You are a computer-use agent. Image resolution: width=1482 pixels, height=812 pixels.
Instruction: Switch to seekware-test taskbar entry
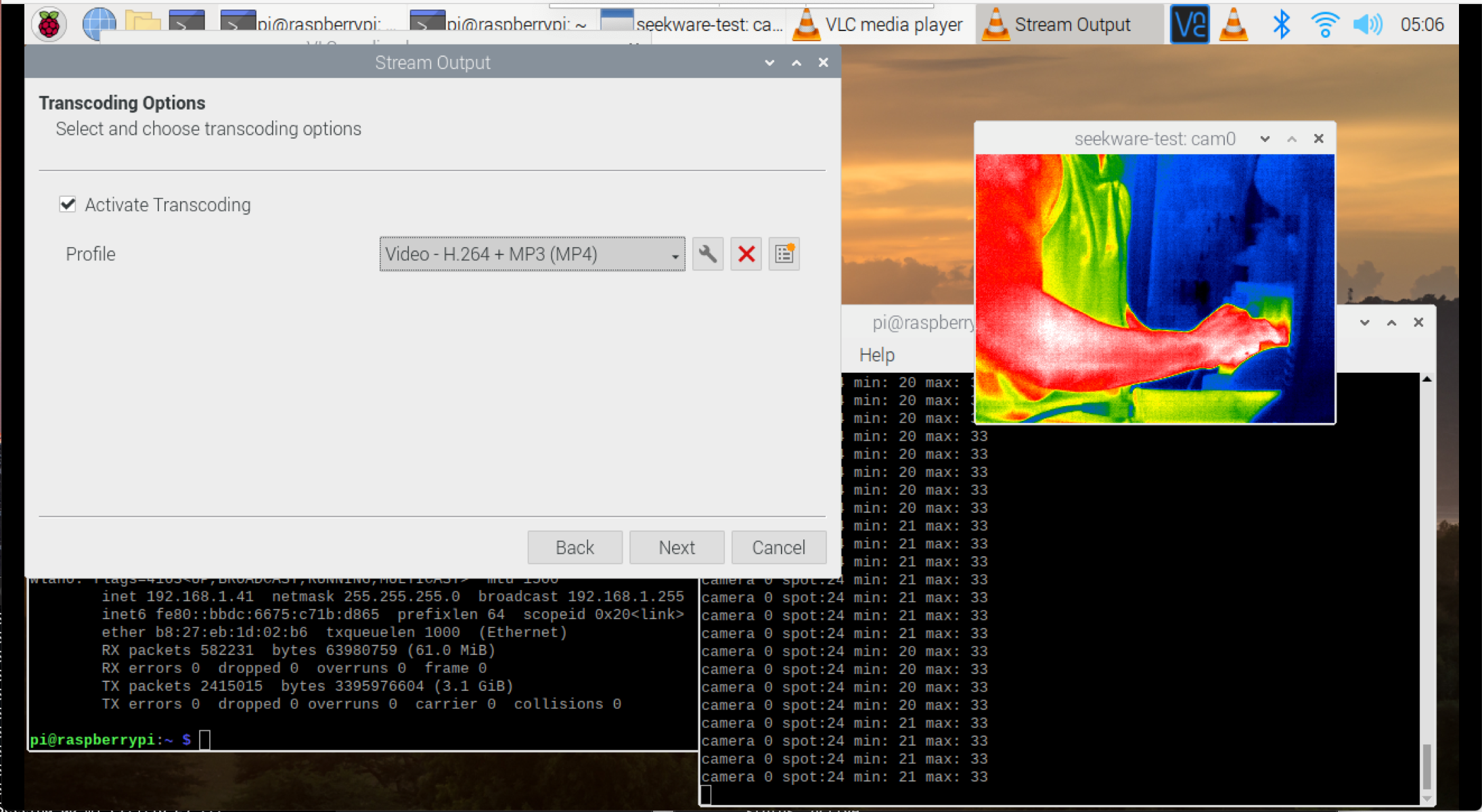692,24
